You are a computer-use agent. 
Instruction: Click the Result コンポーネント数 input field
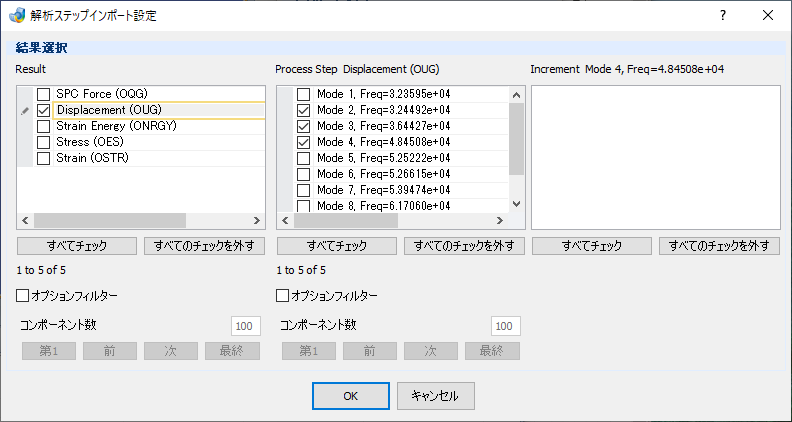(x=246, y=326)
